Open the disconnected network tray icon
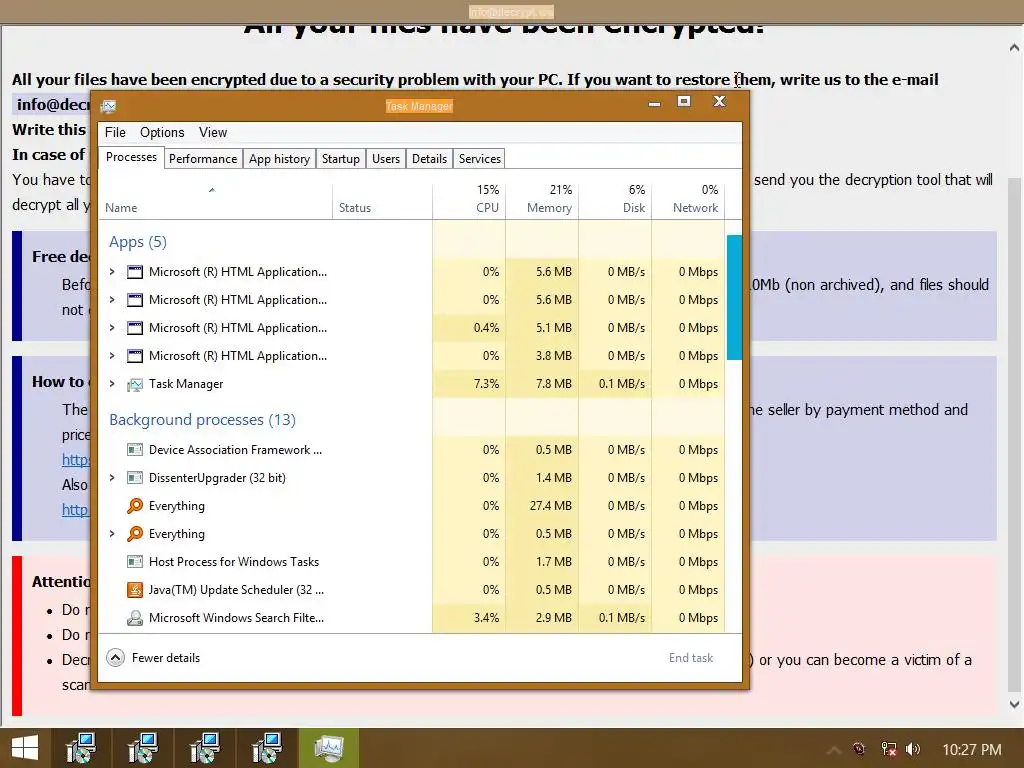 [888, 749]
